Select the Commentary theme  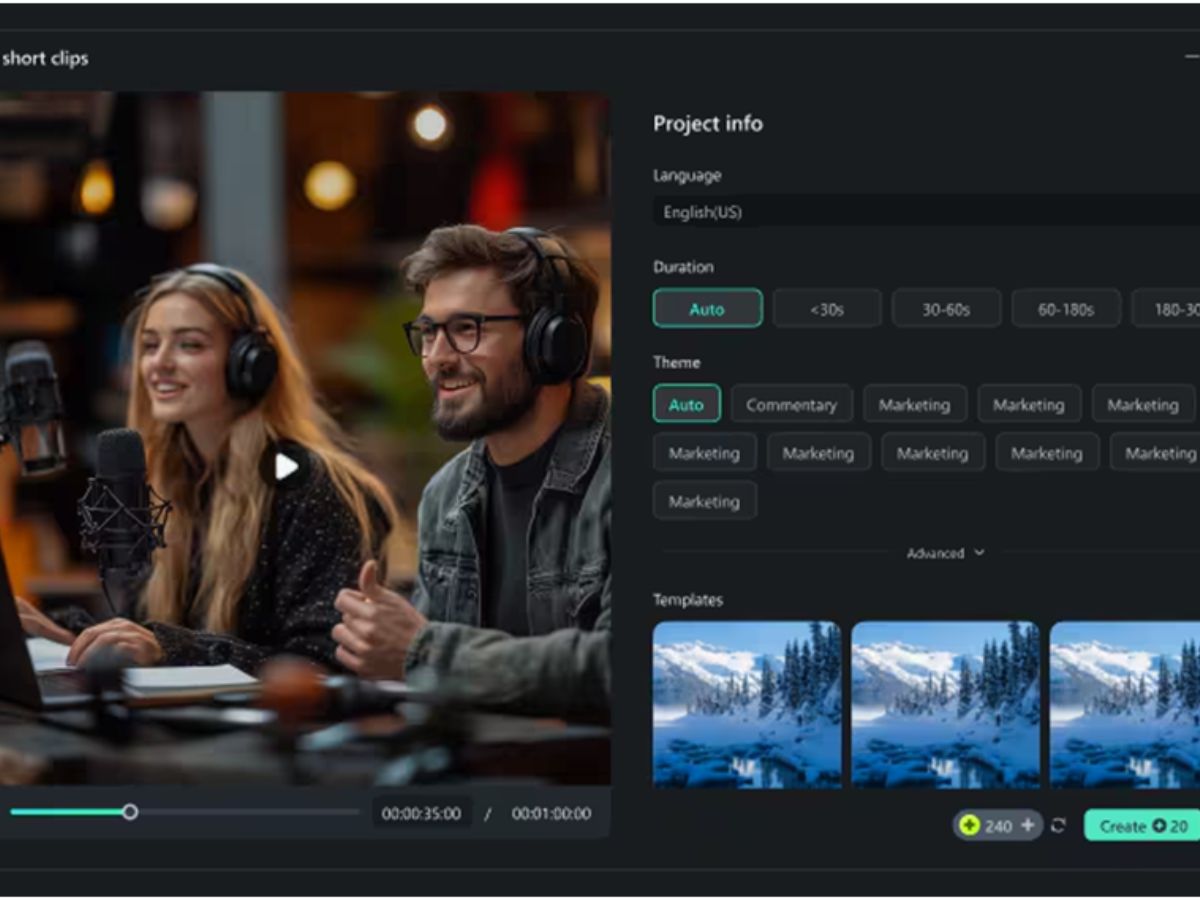click(x=791, y=404)
